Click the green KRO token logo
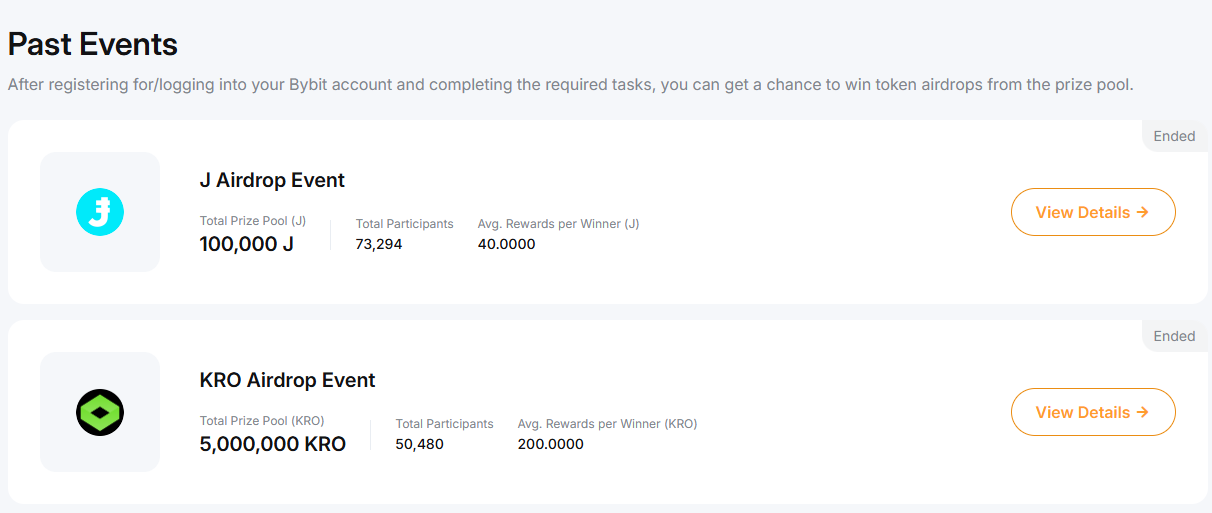This screenshot has width=1212, height=513. point(100,412)
